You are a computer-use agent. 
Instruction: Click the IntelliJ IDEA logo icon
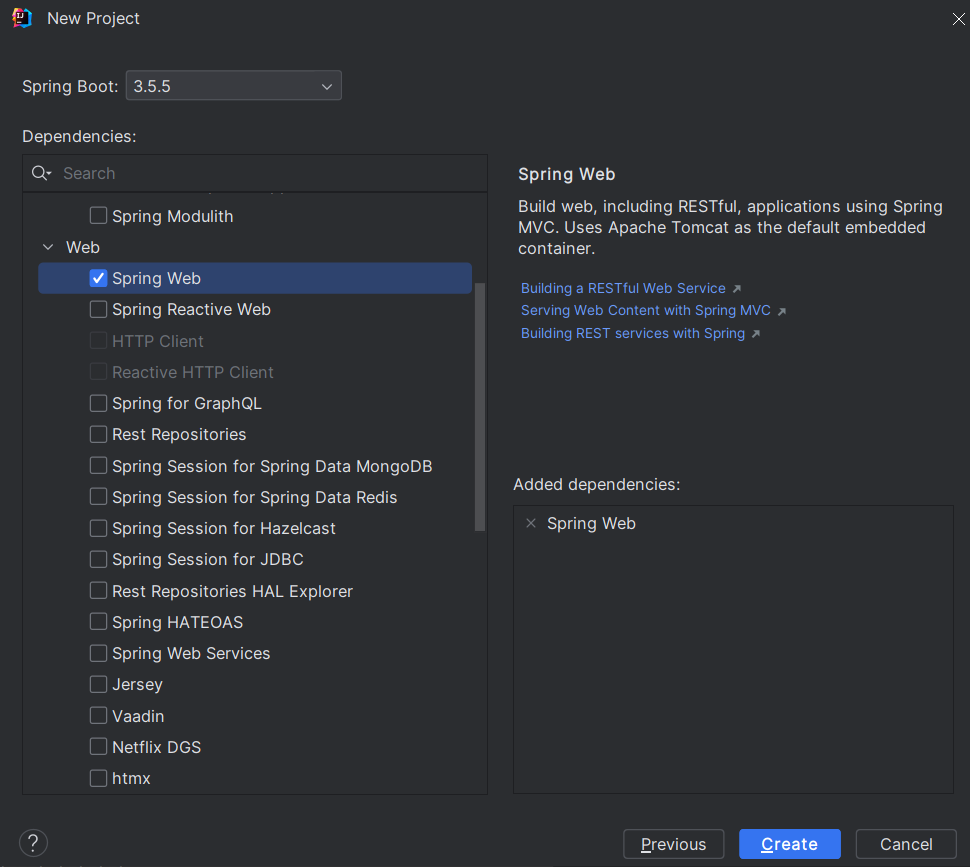click(x=22, y=19)
